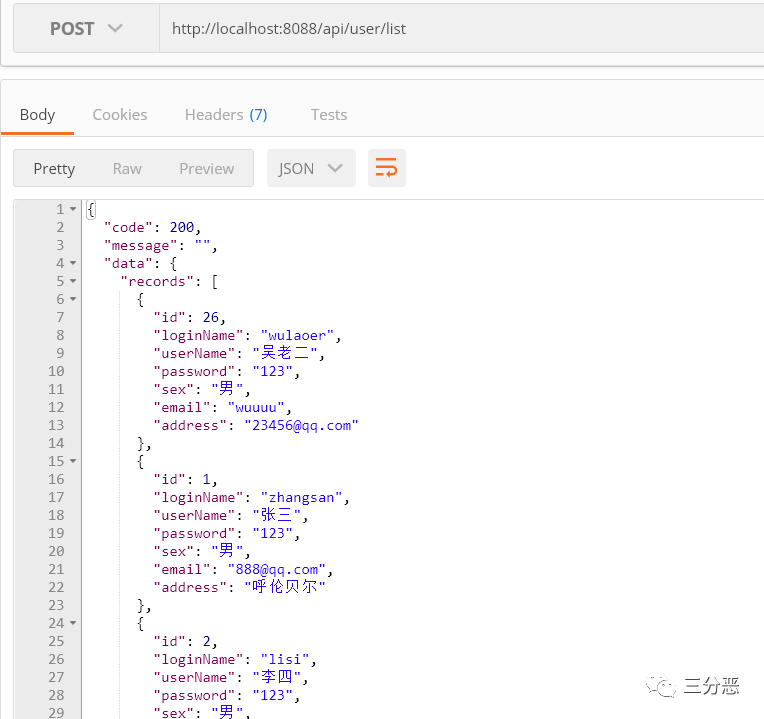Toggle line wrap icon

point(387,168)
